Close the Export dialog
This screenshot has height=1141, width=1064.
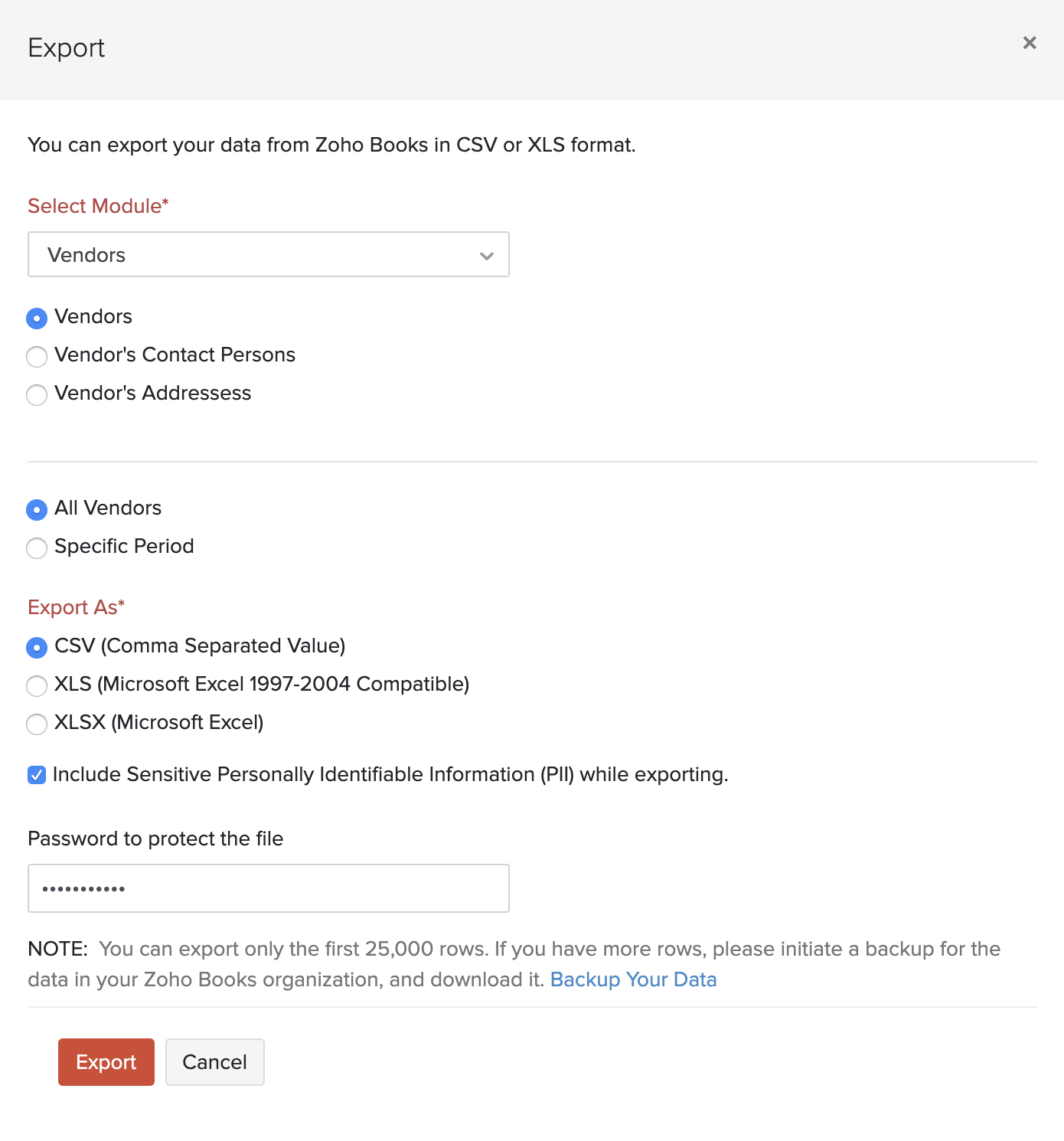click(1030, 44)
